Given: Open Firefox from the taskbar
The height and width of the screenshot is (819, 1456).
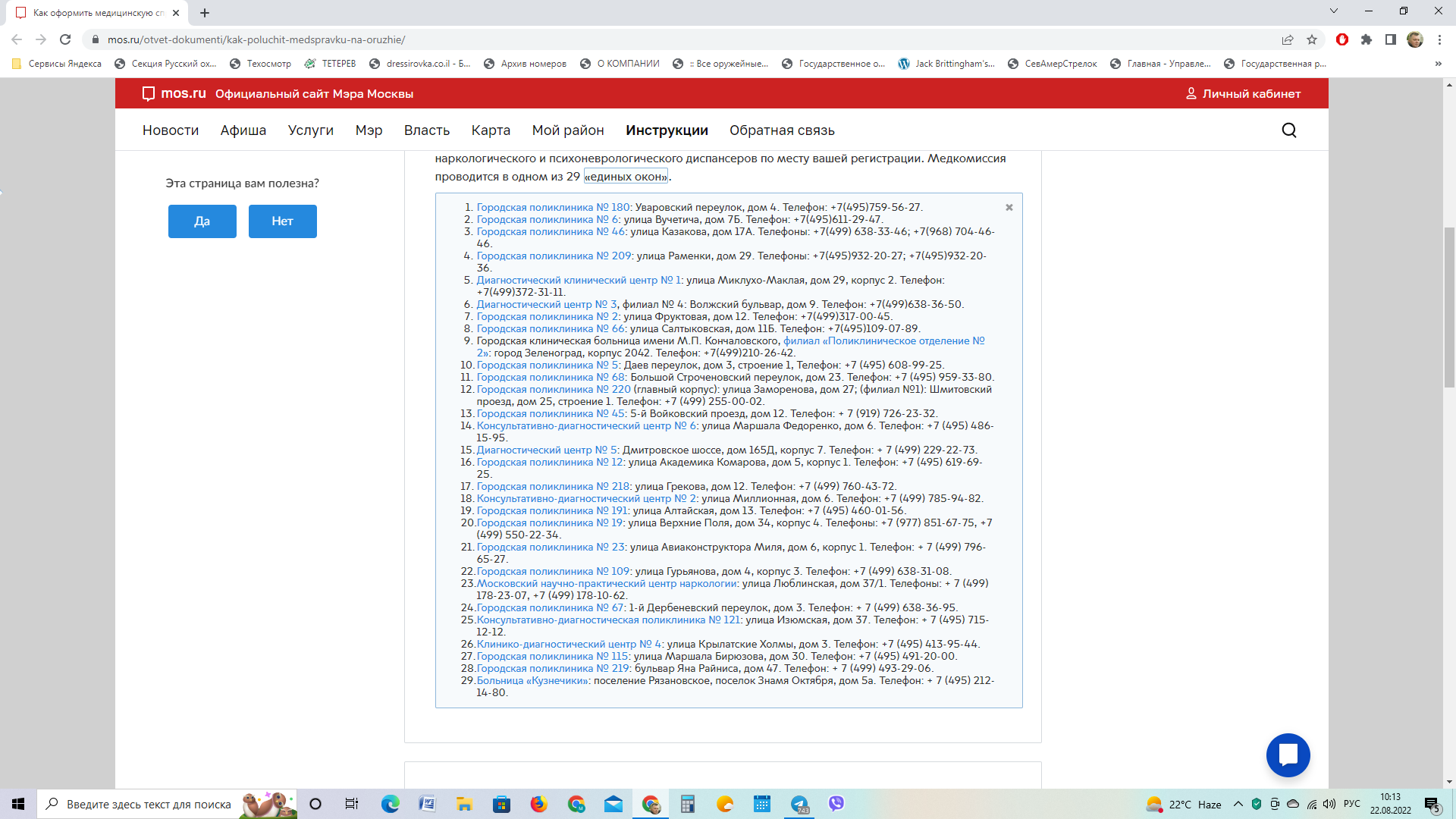Looking at the screenshot, I should point(538,804).
